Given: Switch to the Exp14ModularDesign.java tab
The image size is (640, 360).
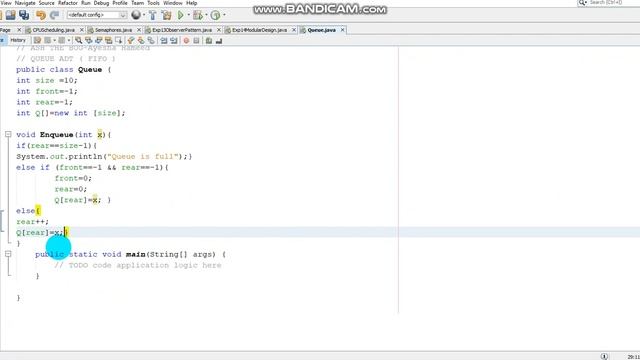Looking at the screenshot, I should coord(259,30).
